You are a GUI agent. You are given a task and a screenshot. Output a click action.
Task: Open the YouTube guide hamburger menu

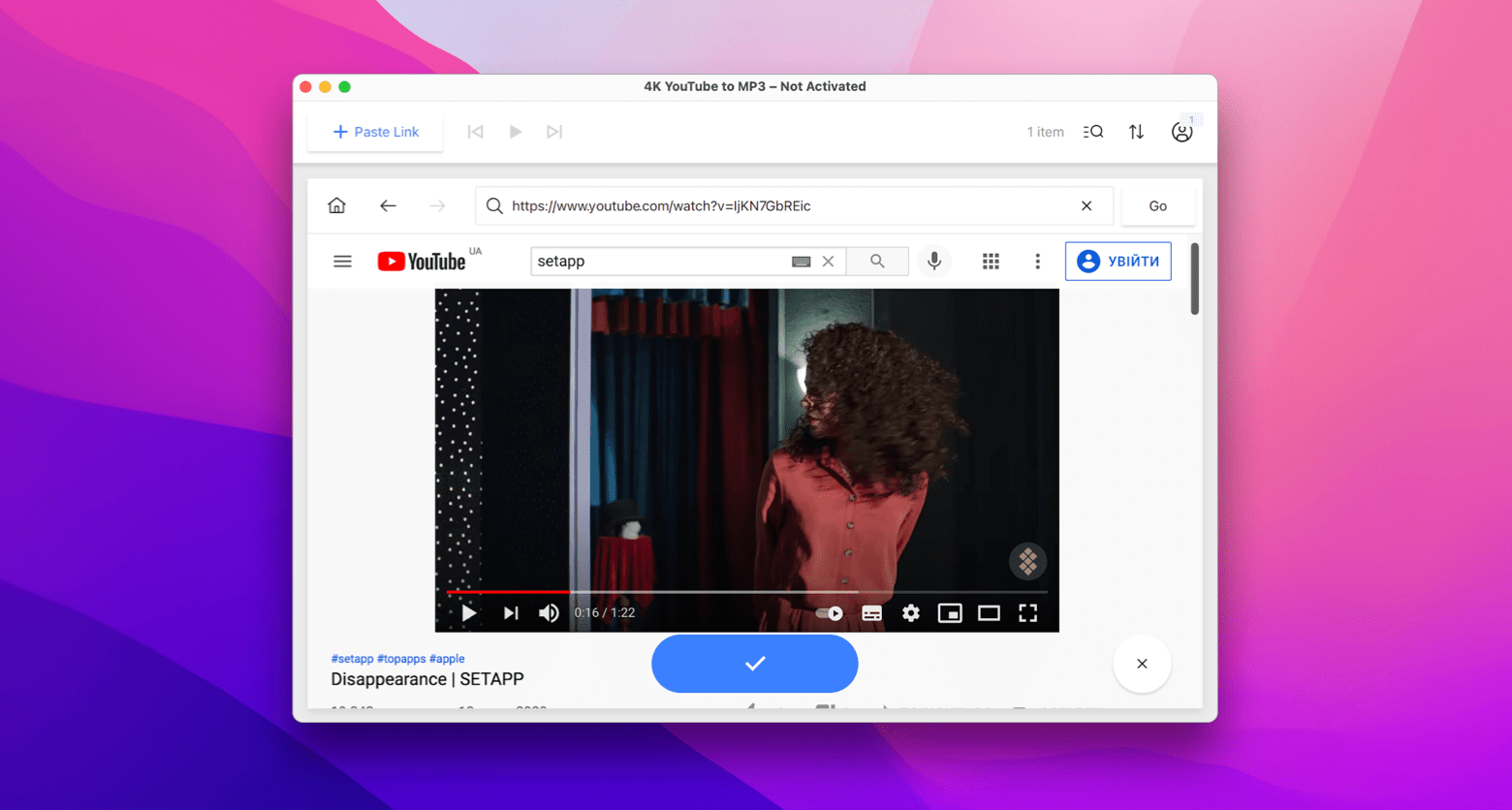(x=342, y=261)
